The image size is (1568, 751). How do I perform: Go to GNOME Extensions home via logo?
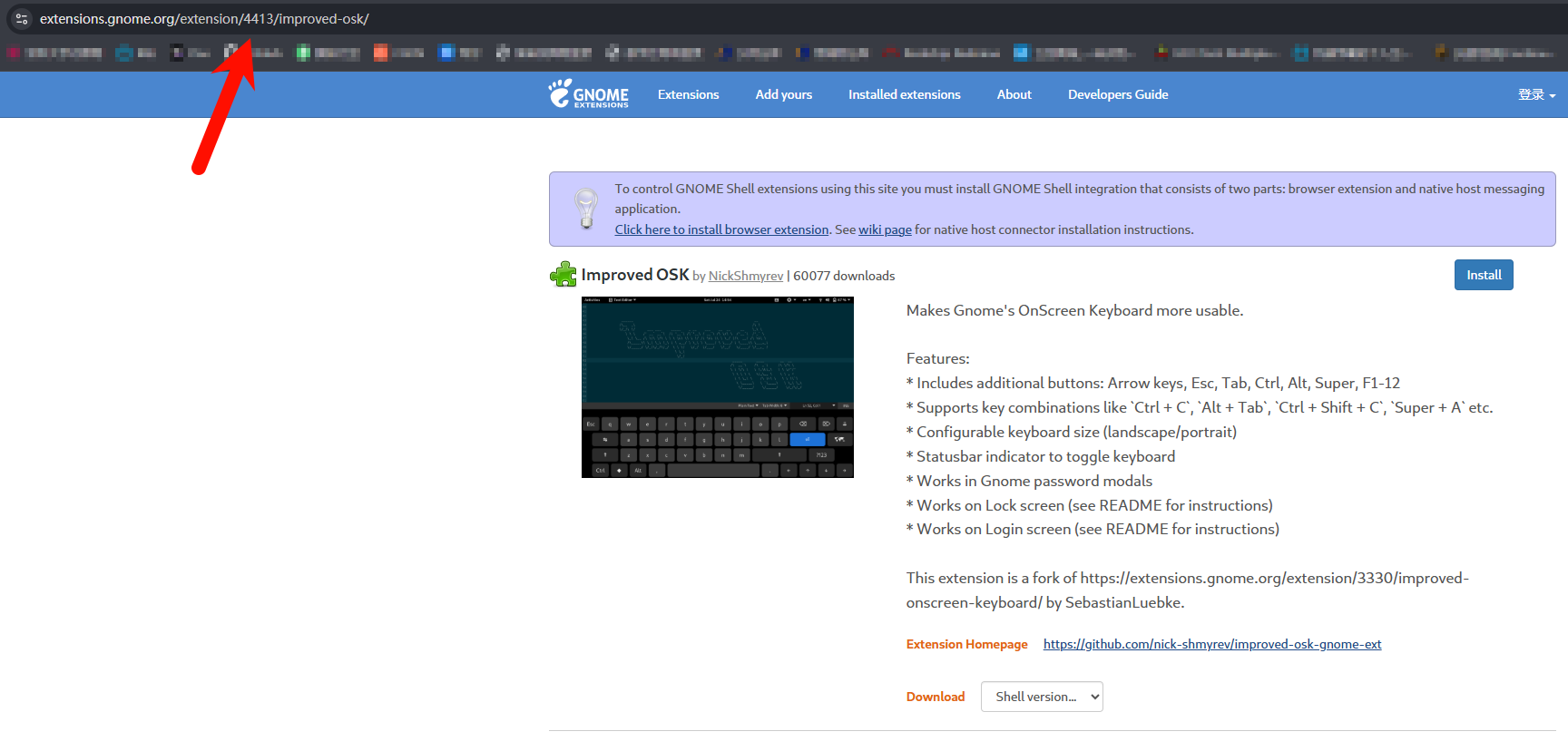pyautogui.click(x=588, y=93)
